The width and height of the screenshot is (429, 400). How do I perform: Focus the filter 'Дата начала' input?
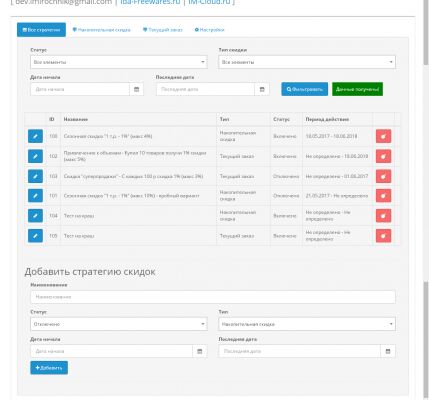(80, 89)
